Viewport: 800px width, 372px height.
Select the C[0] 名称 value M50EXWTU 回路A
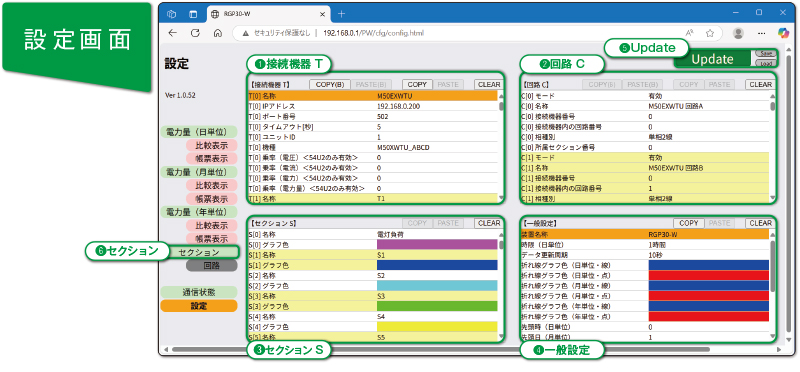(676, 106)
